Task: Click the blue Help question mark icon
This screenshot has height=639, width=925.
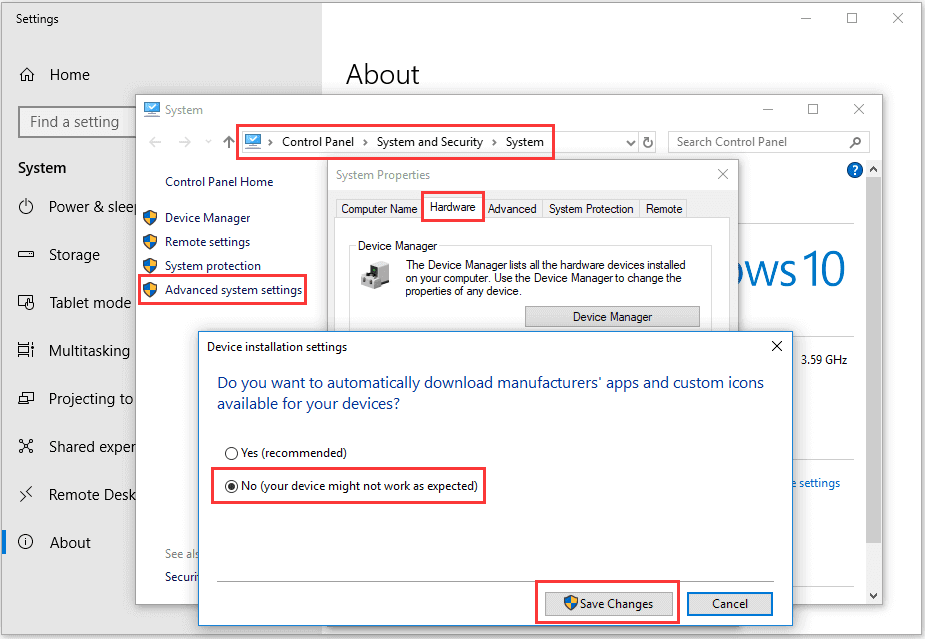Action: point(855,170)
